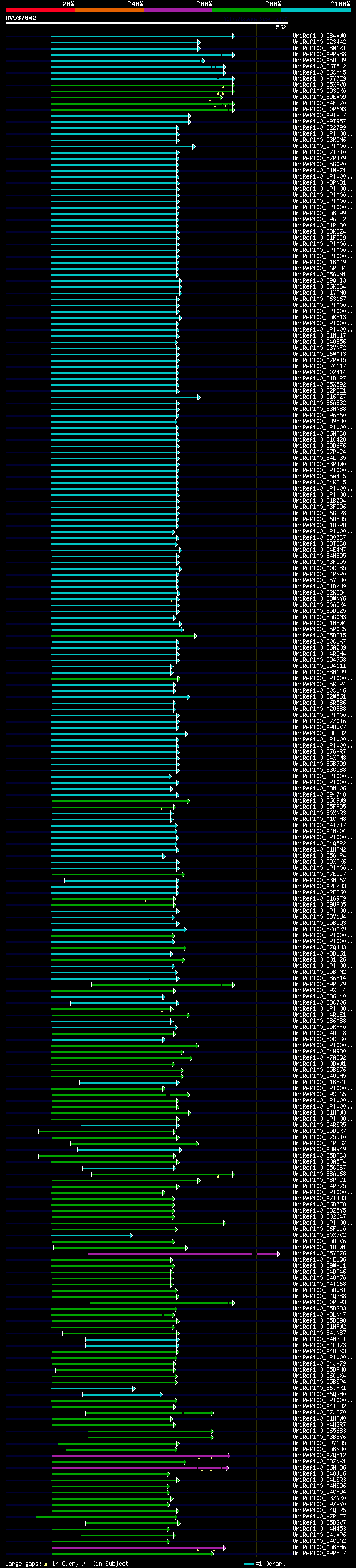Viewport: 356px width, 1568px height.
Task: Open UniRef100_B8MH06 hit
Action: click(319, 789)
